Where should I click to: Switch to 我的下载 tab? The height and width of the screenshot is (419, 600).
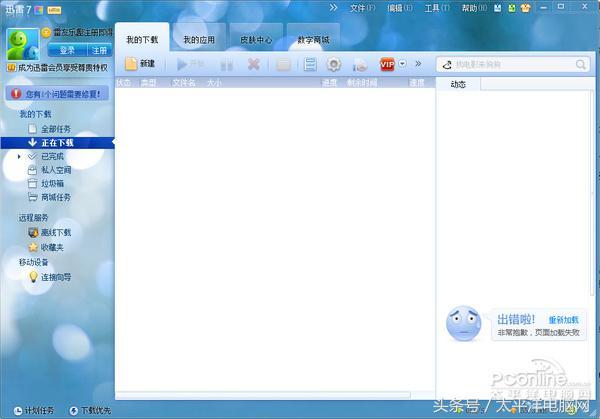point(142,39)
